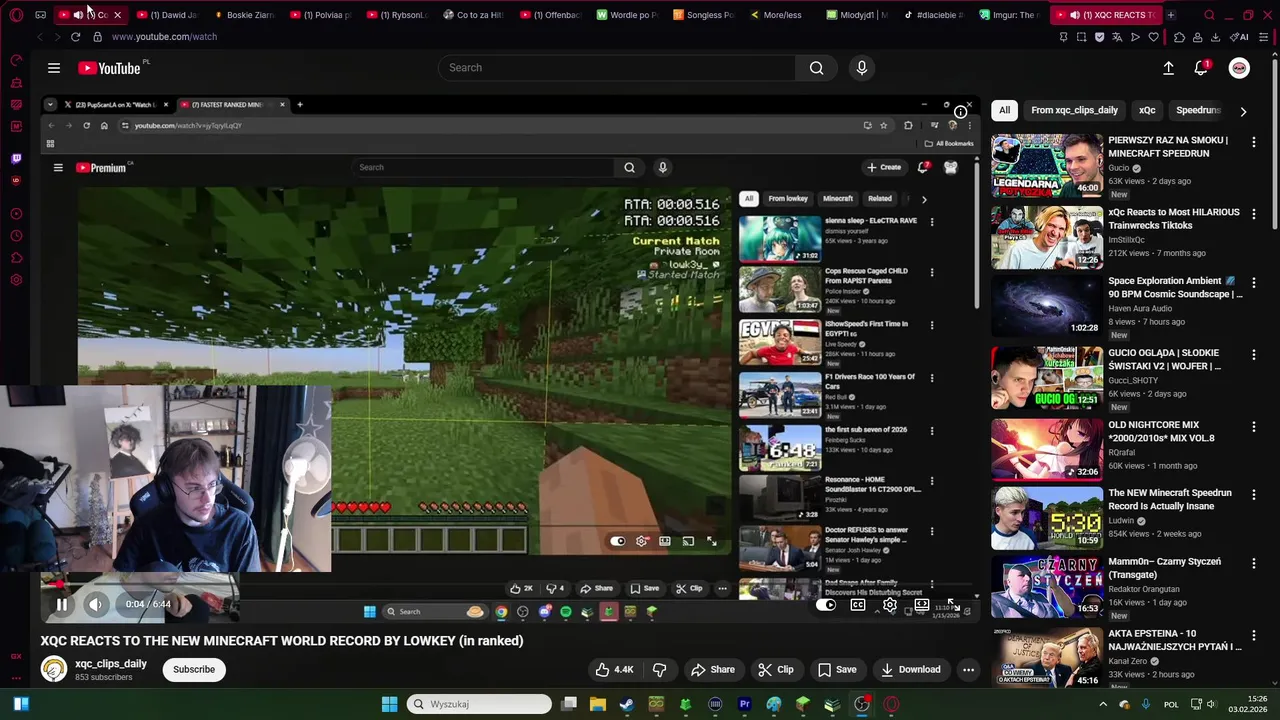
Task: Open more actions menu beside Download
Action: tap(968, 670)
